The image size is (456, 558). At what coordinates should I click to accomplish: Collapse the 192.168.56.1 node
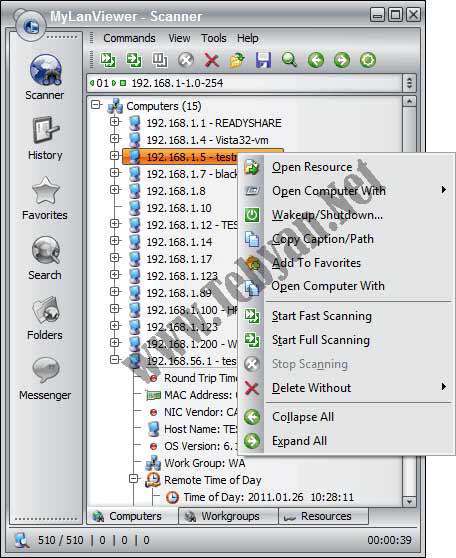(x=114, y=360)
